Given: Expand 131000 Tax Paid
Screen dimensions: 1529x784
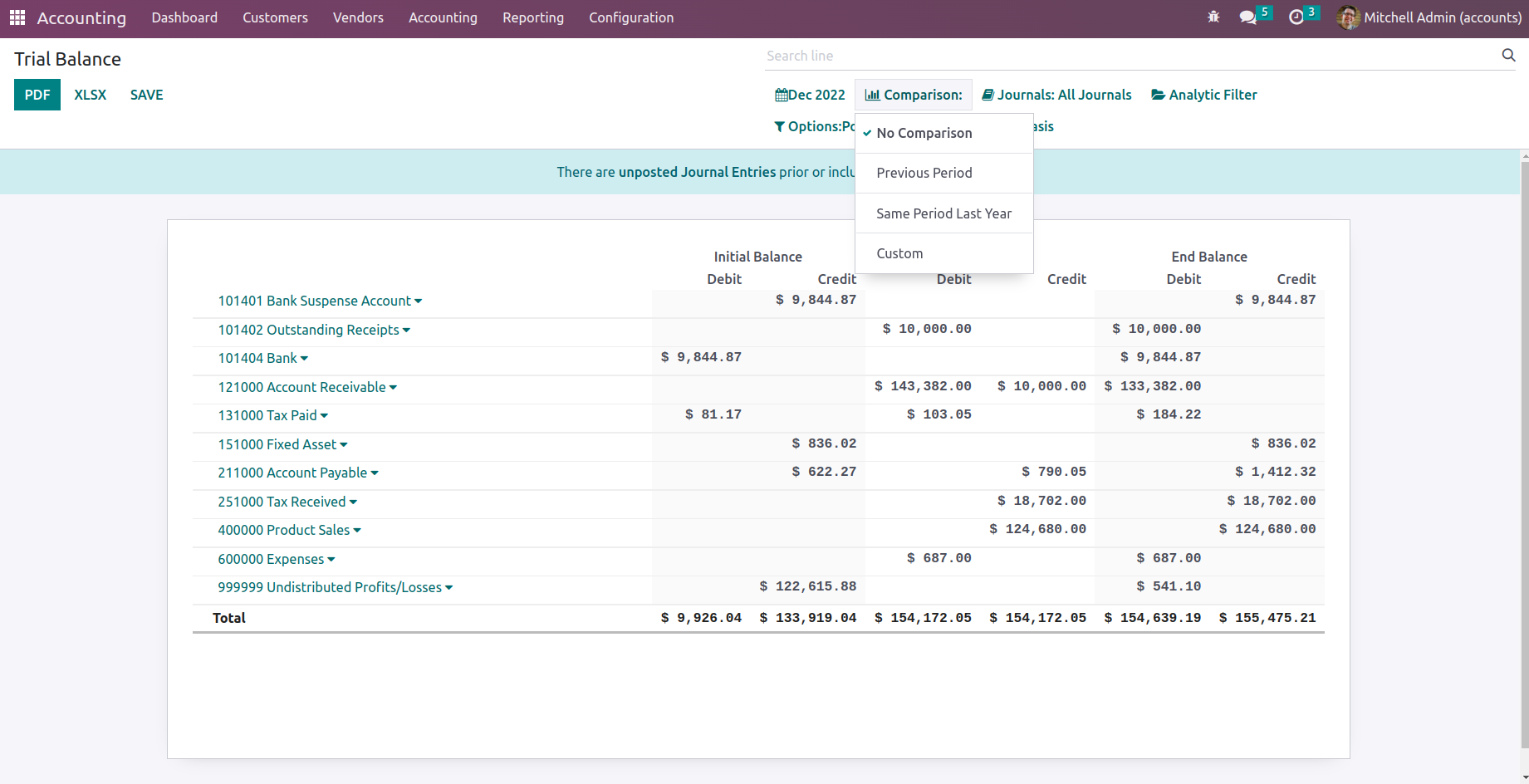Looking at the screenshot, I should pyautogui.click(x=272, y=415).
